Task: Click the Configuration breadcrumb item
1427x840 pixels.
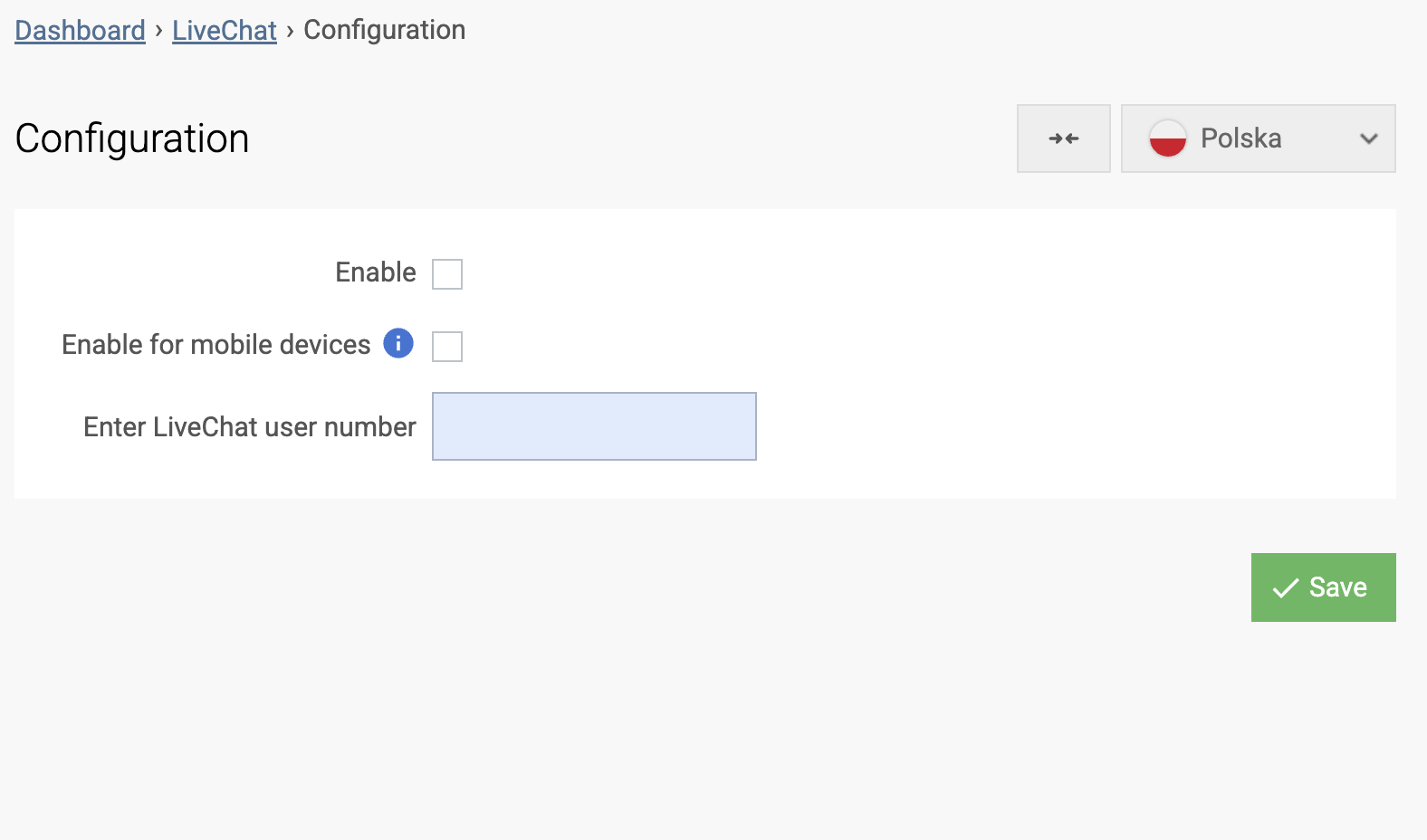Action: point(384,30)
